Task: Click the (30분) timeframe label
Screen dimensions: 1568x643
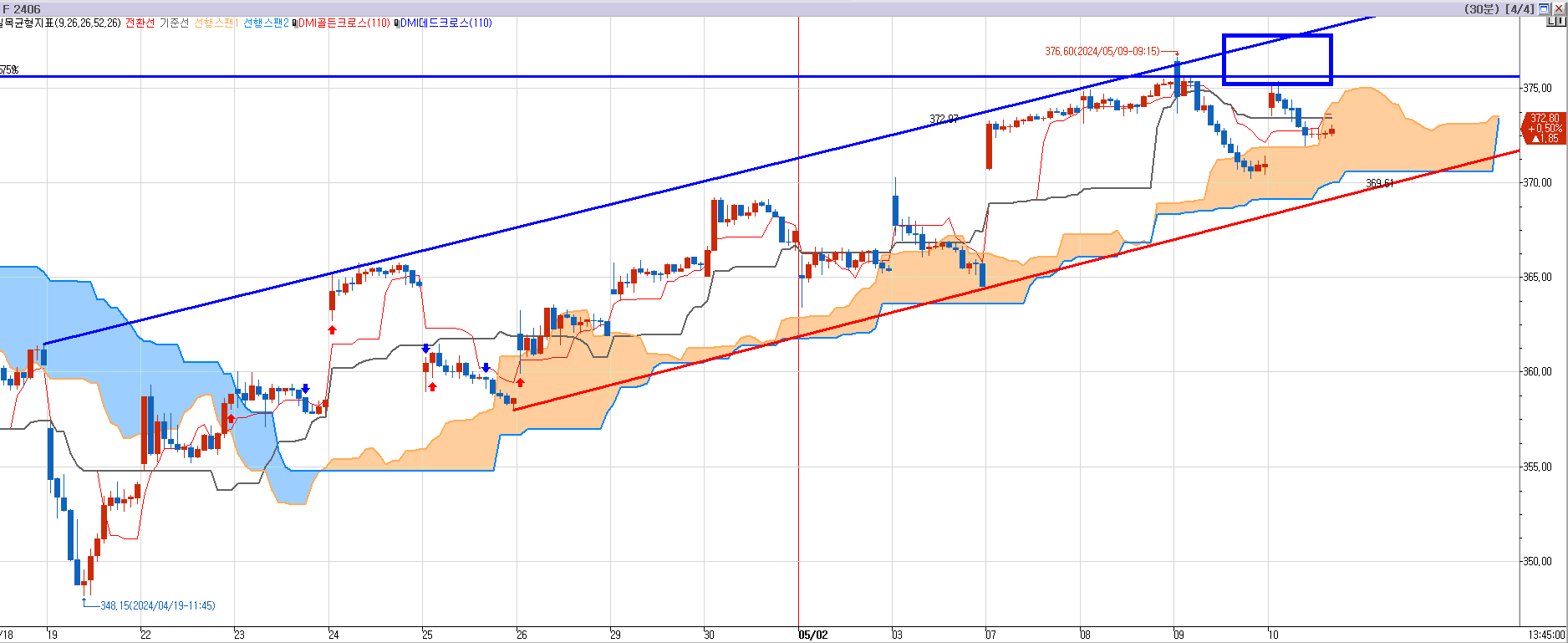Action: pos(1482,9)
